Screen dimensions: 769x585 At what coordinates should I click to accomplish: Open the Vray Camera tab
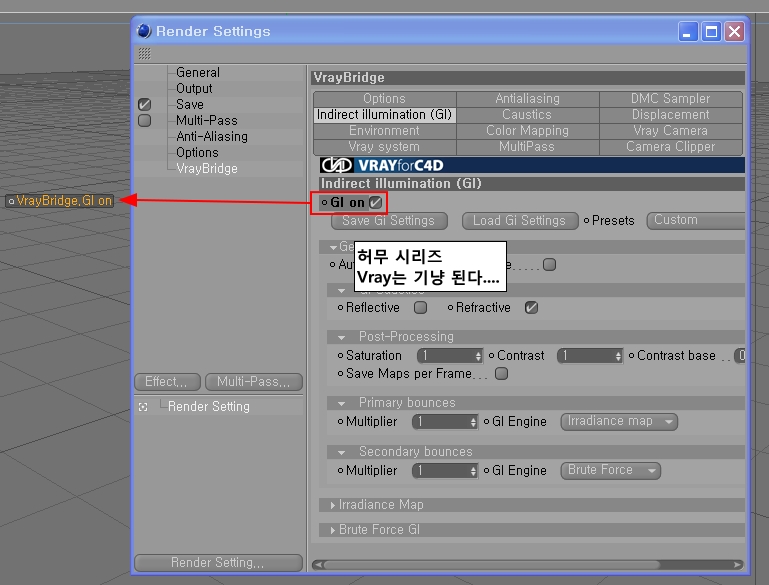tap(670, 131)
